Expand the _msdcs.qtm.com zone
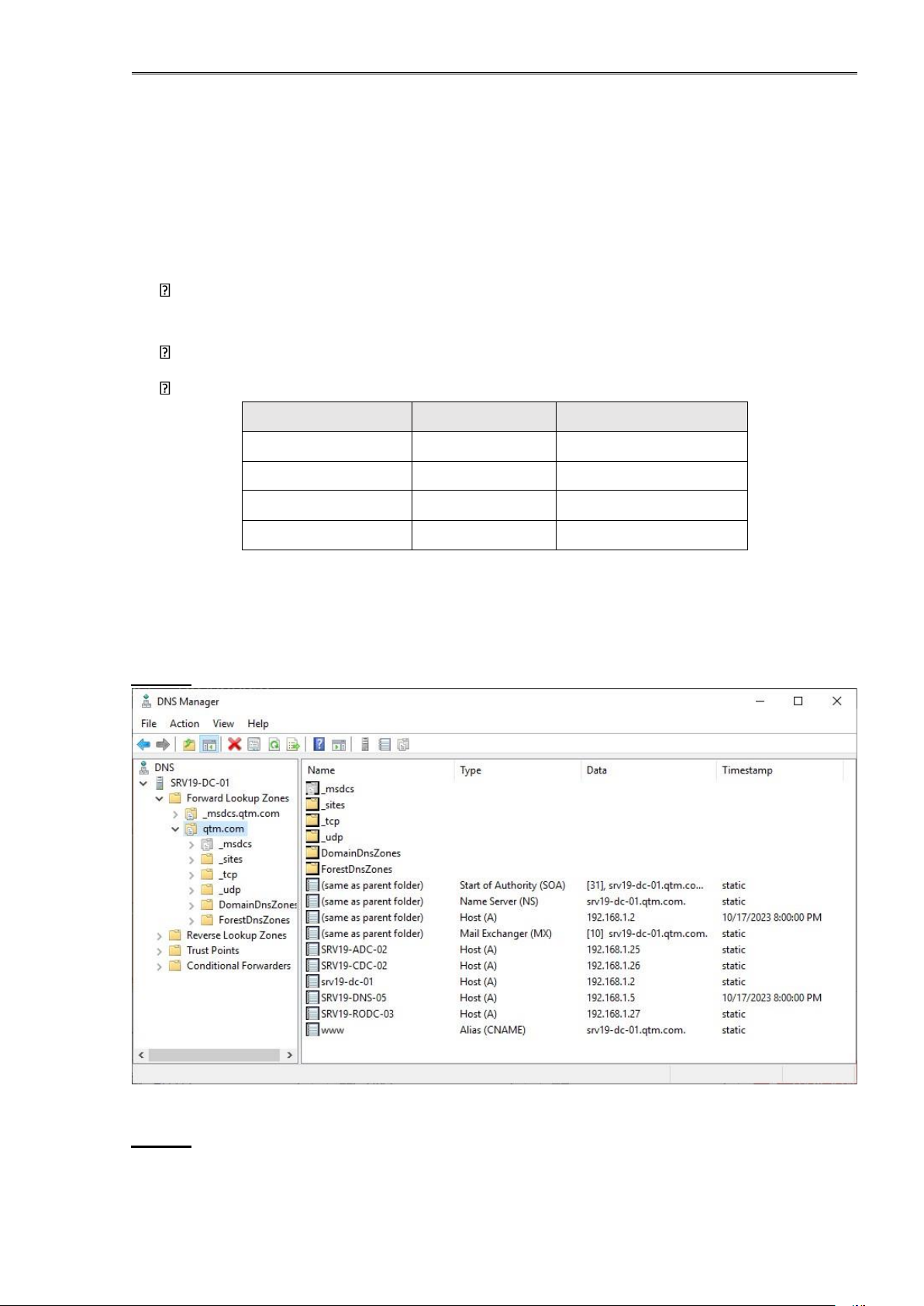The width and height of the screenshot is (924, 1306). coord(175,814)
